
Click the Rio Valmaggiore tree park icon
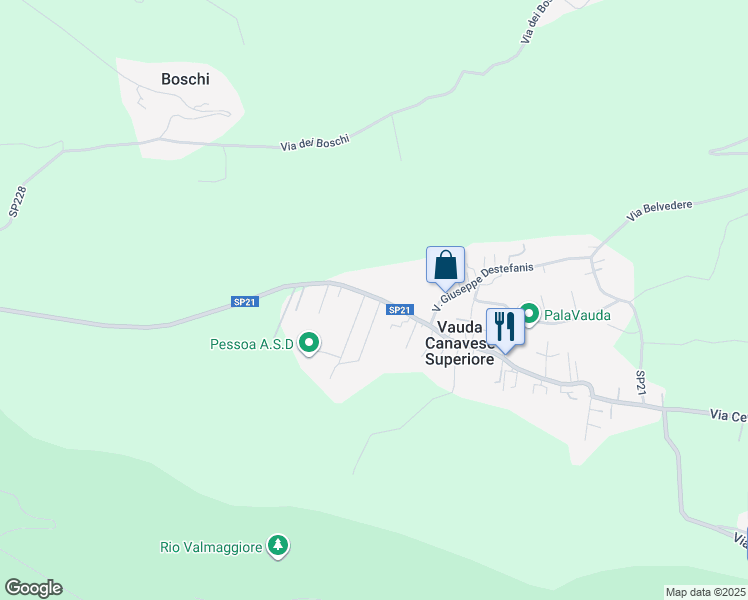tap(278, 547)
